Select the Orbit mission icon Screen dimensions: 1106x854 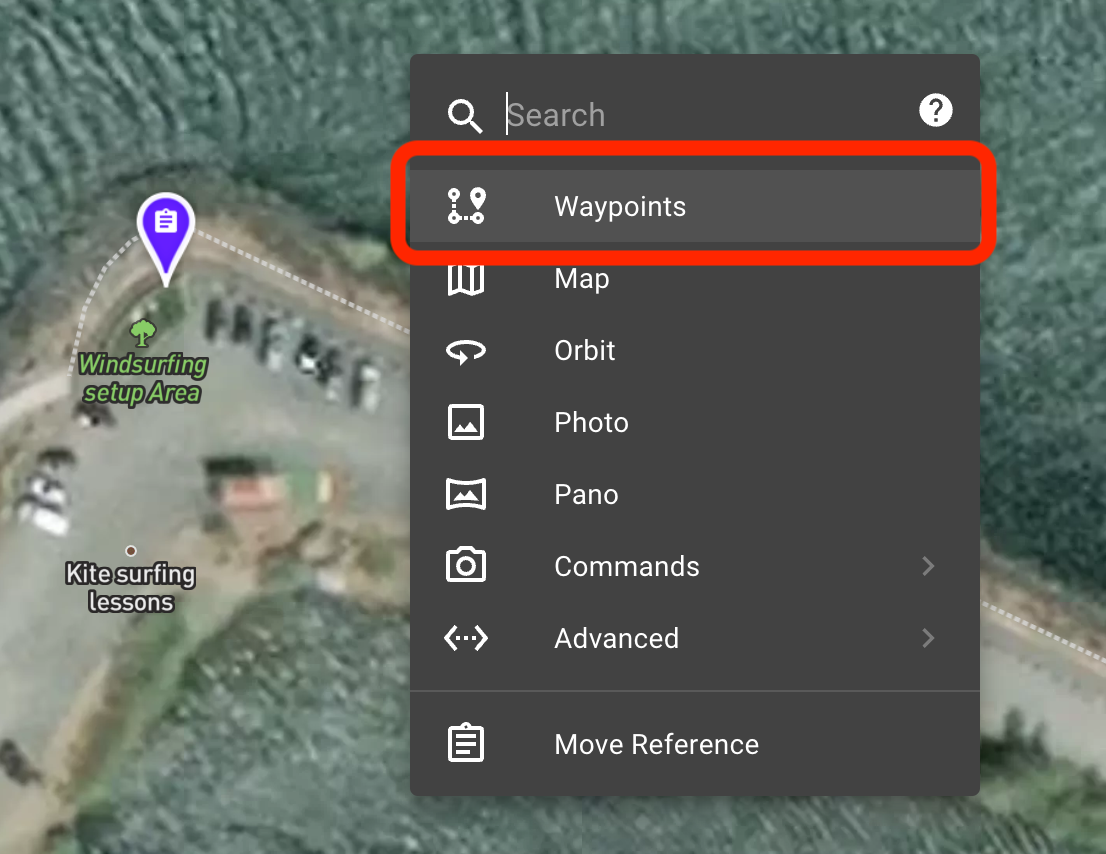pos(465,350)
